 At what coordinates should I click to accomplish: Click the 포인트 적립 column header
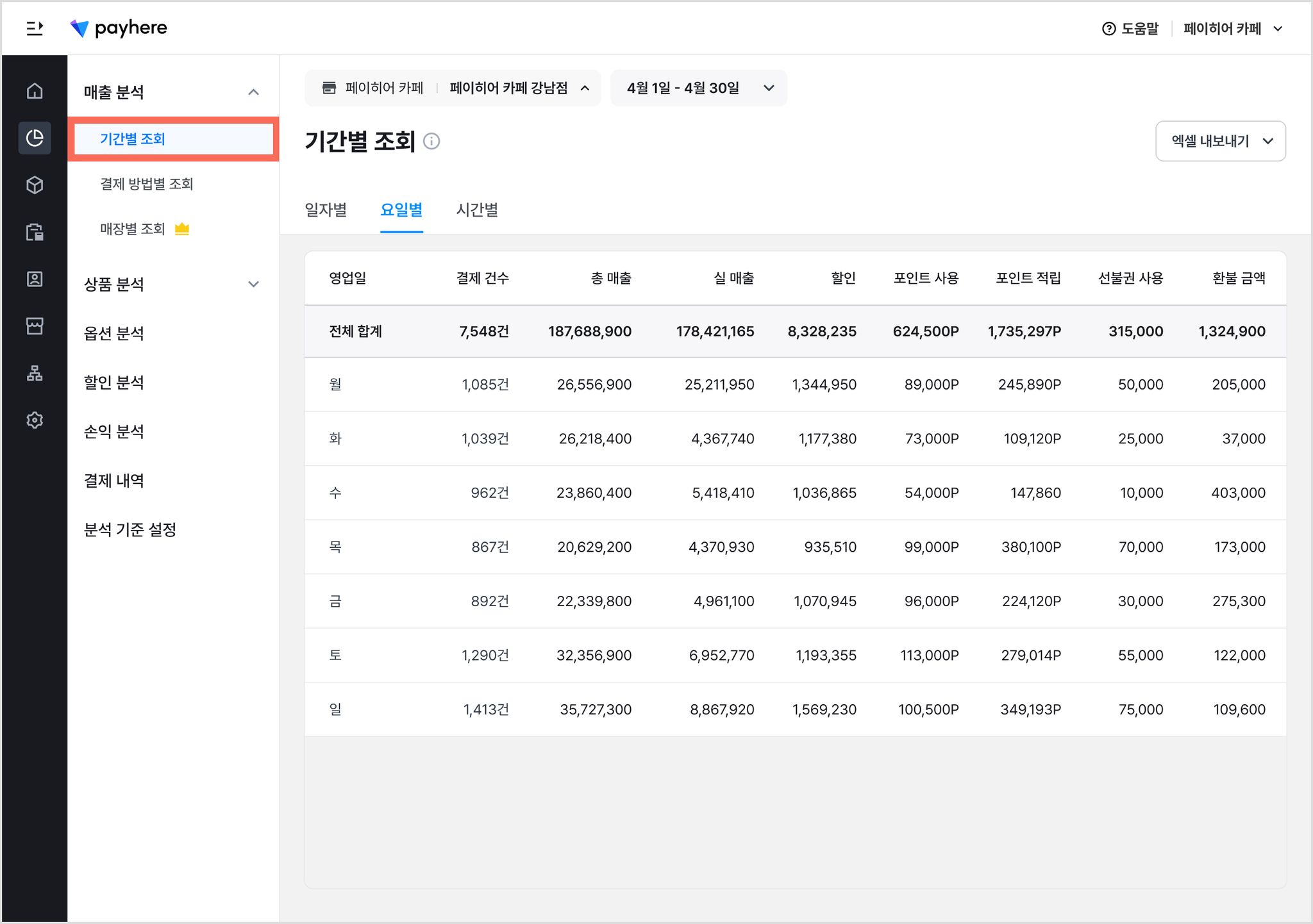(x=1028, y=278)
